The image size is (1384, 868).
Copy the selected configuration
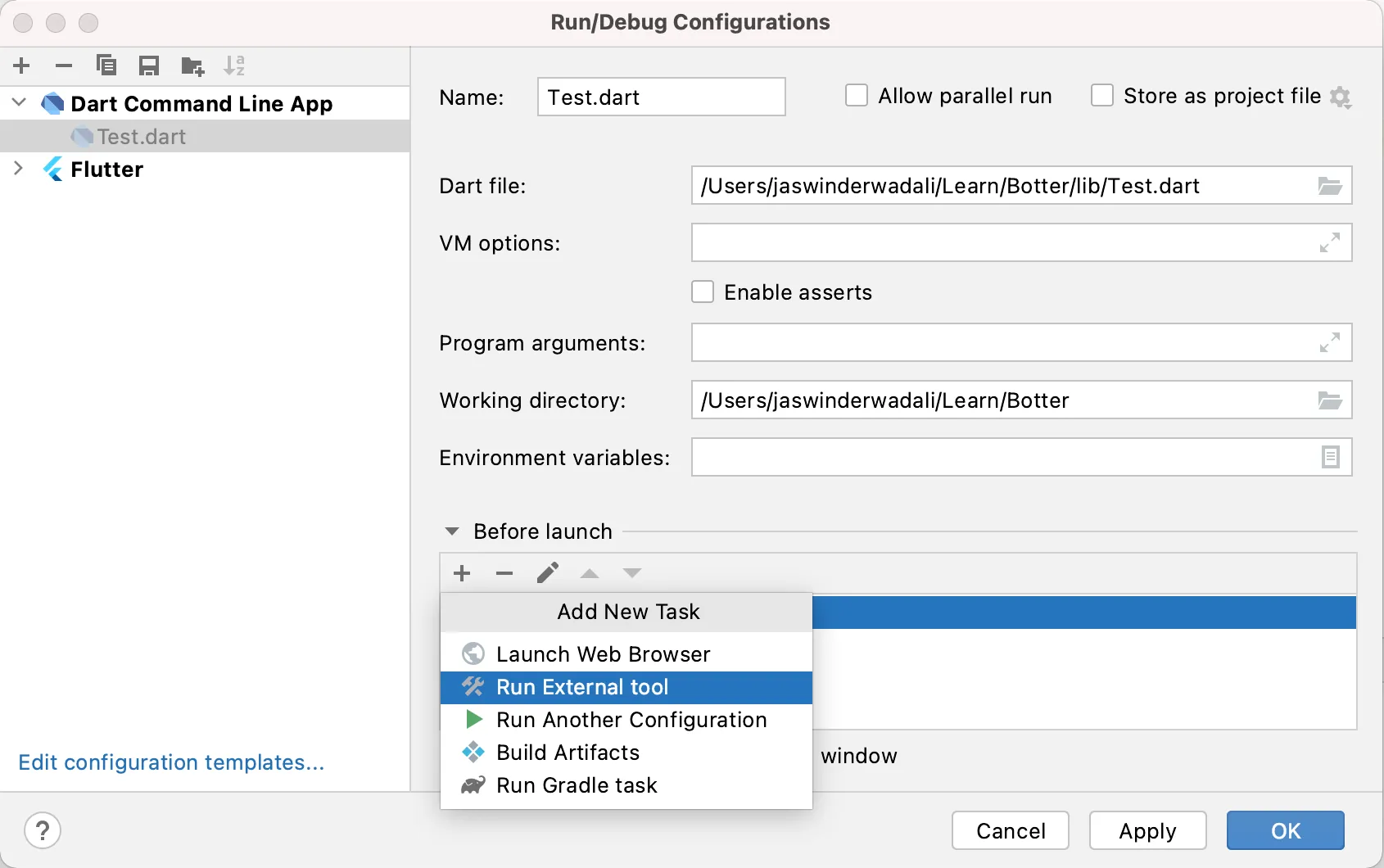tap(106, 66)
